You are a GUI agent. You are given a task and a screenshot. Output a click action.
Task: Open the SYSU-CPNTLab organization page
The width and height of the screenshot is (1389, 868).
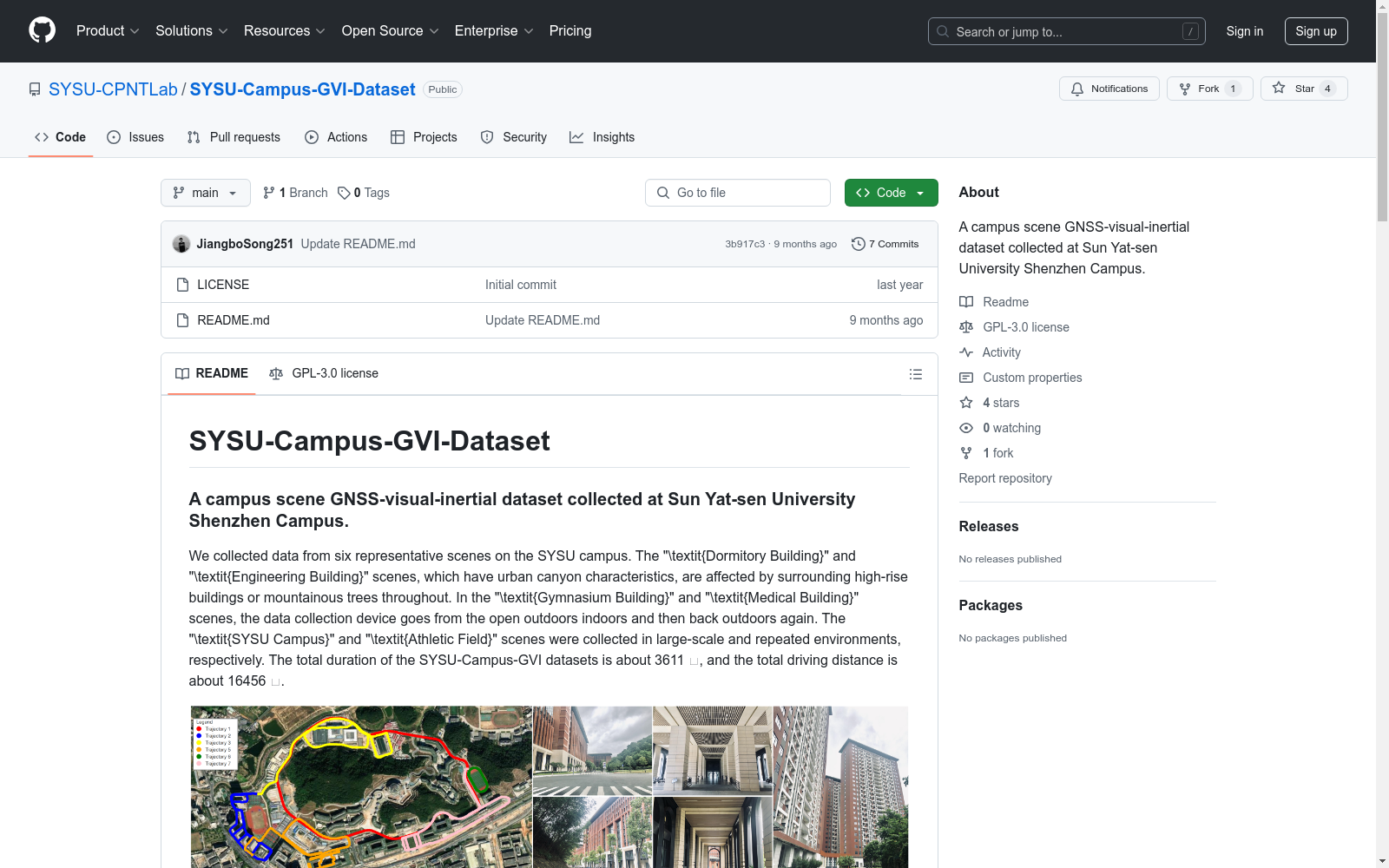tap(113, 89)
